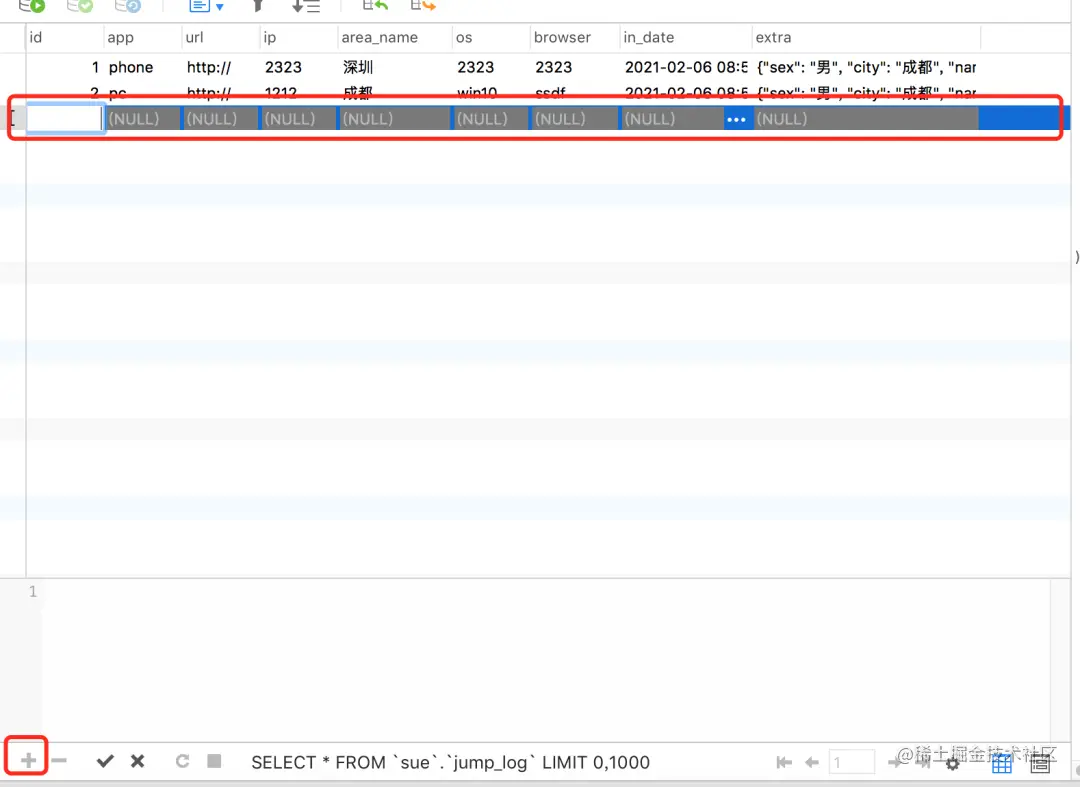Click the url column header
Screen dimensions: 1080x787
pyautogui.click(x=221, y=37)
